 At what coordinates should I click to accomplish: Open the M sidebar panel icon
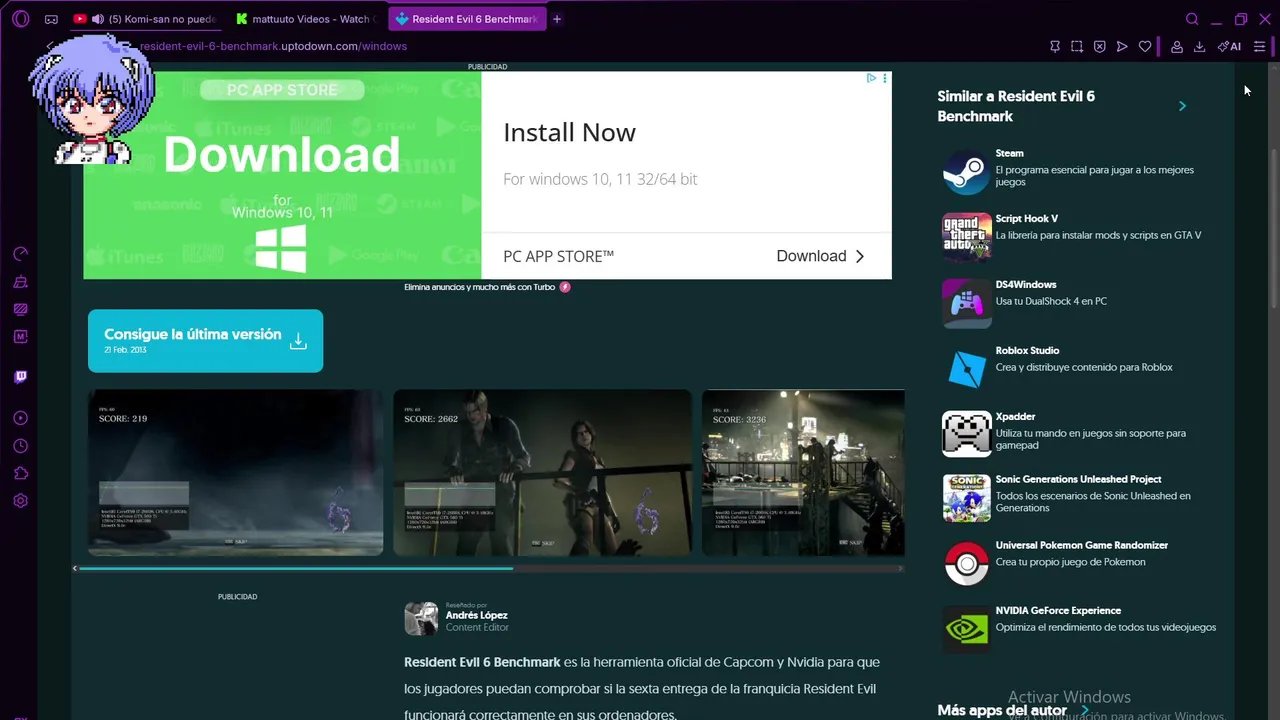point(20,337)
